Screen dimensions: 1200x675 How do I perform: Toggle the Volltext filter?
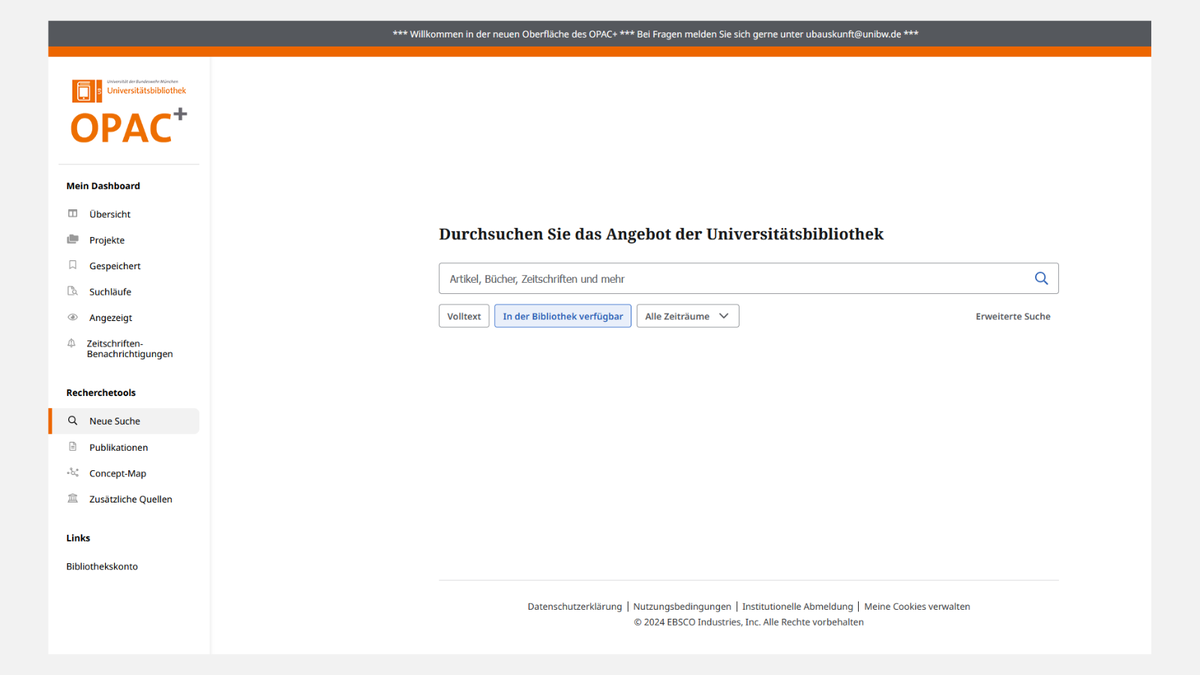click(x=464, y=316)
